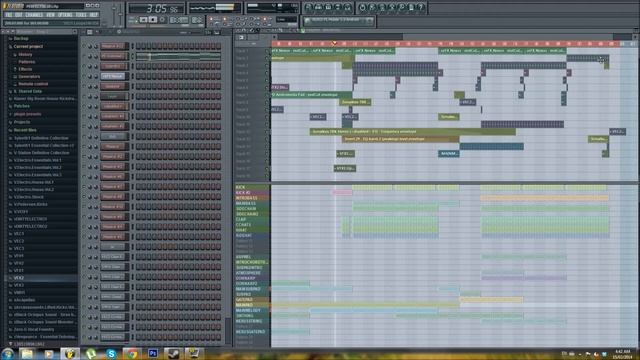Open the Line snap dropdown
This screenshot has width=640, height=360.
287,19
